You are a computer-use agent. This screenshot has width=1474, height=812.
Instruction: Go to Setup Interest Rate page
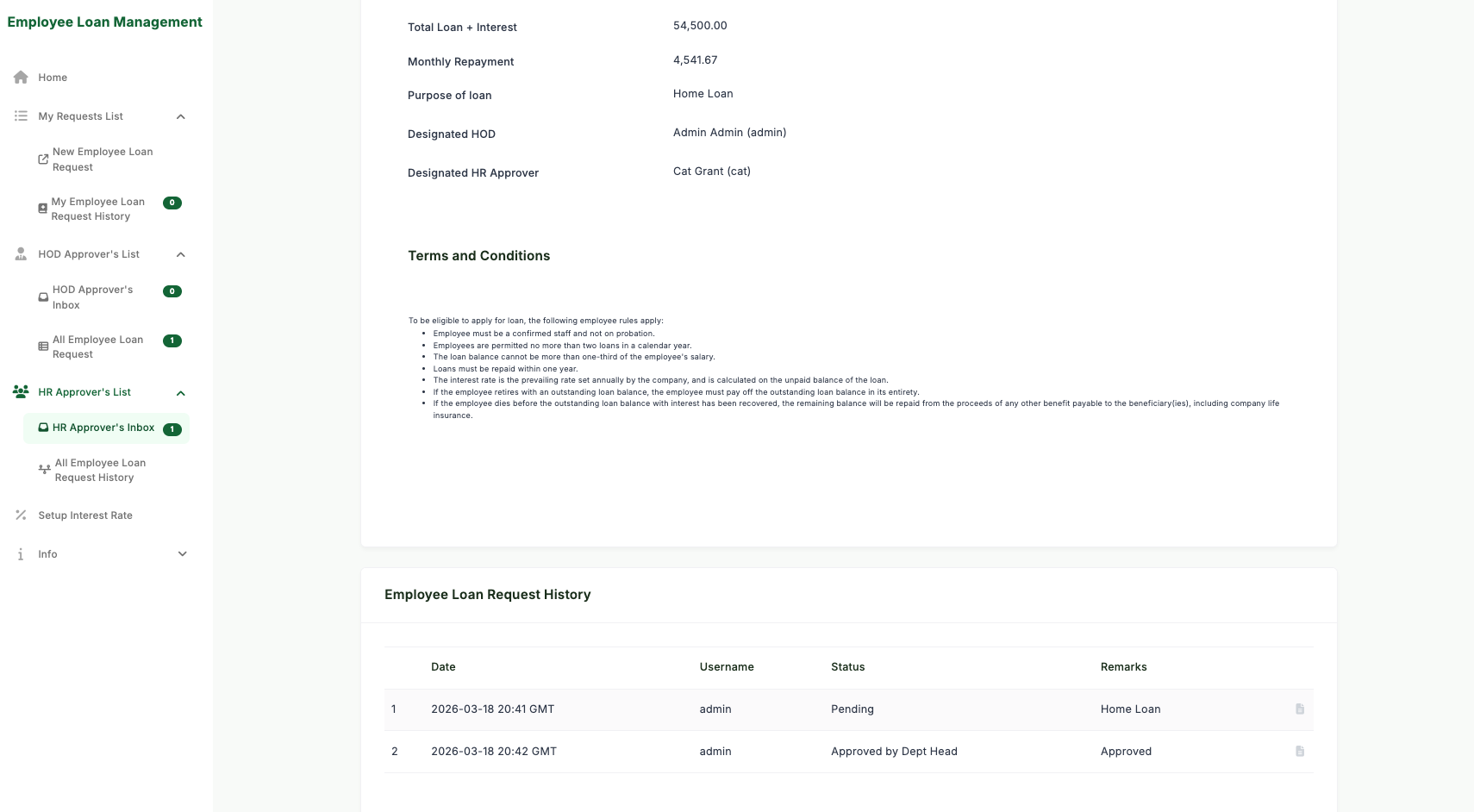(85, 515)
